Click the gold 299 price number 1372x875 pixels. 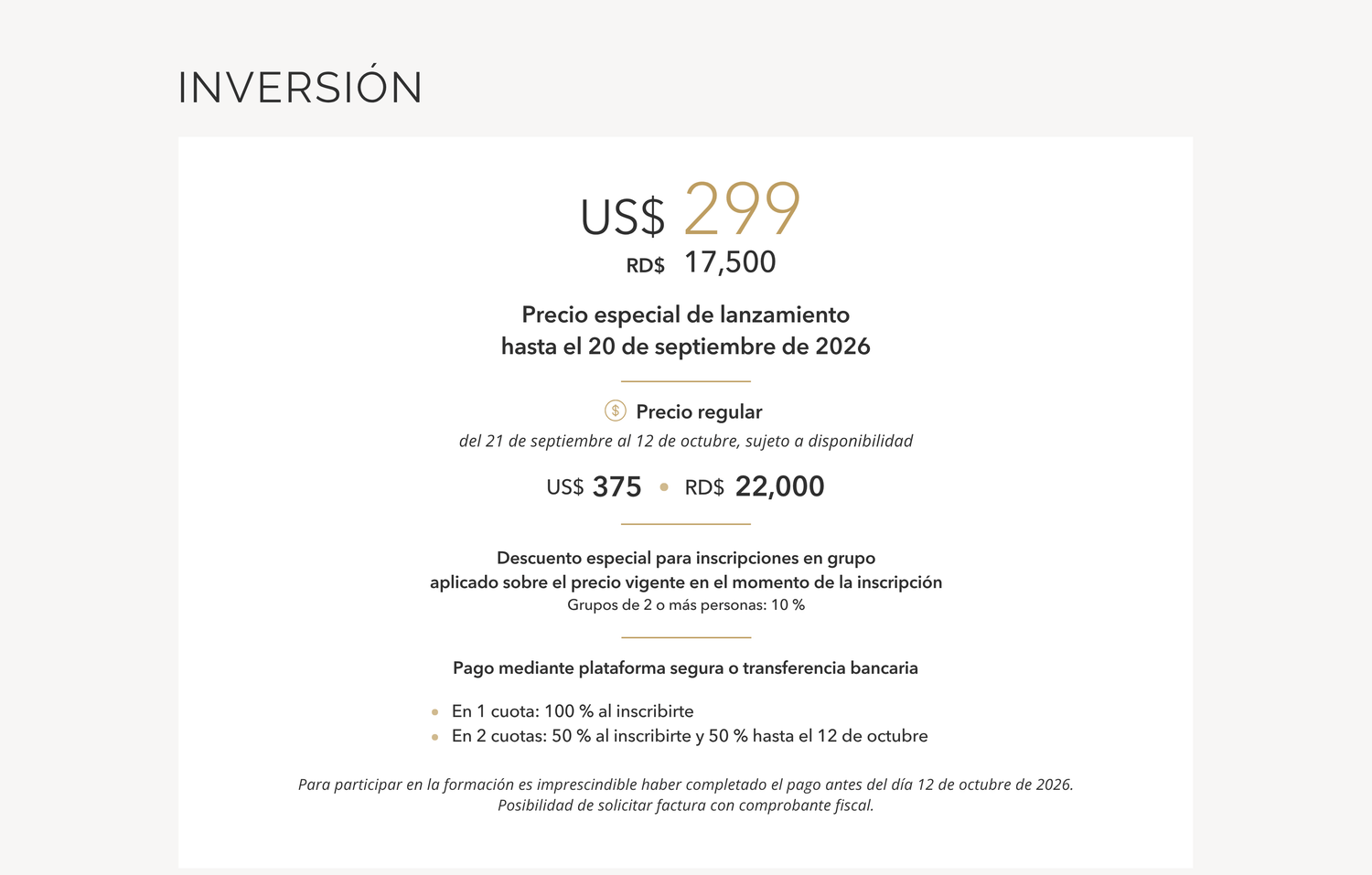[x=742, y=209]
